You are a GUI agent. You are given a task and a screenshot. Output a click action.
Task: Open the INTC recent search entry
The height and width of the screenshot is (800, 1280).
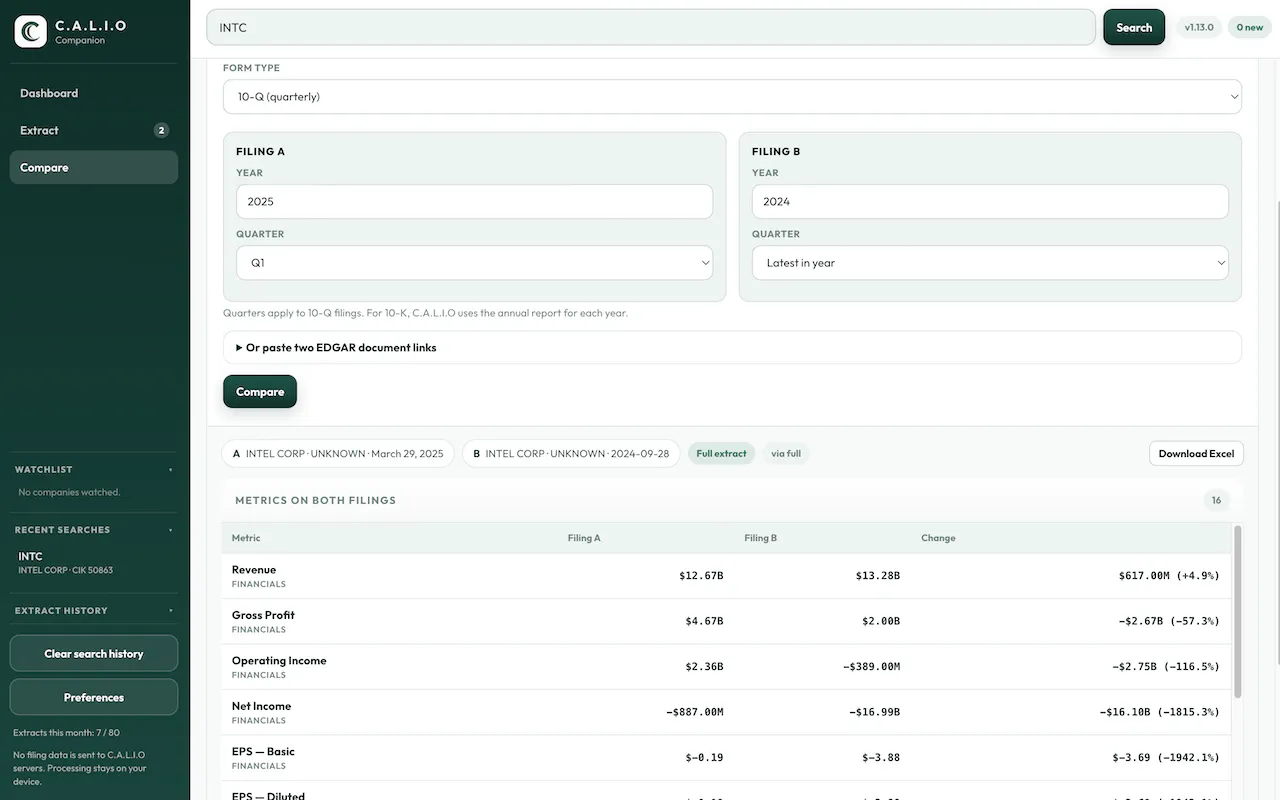click(x=94, y=562)
